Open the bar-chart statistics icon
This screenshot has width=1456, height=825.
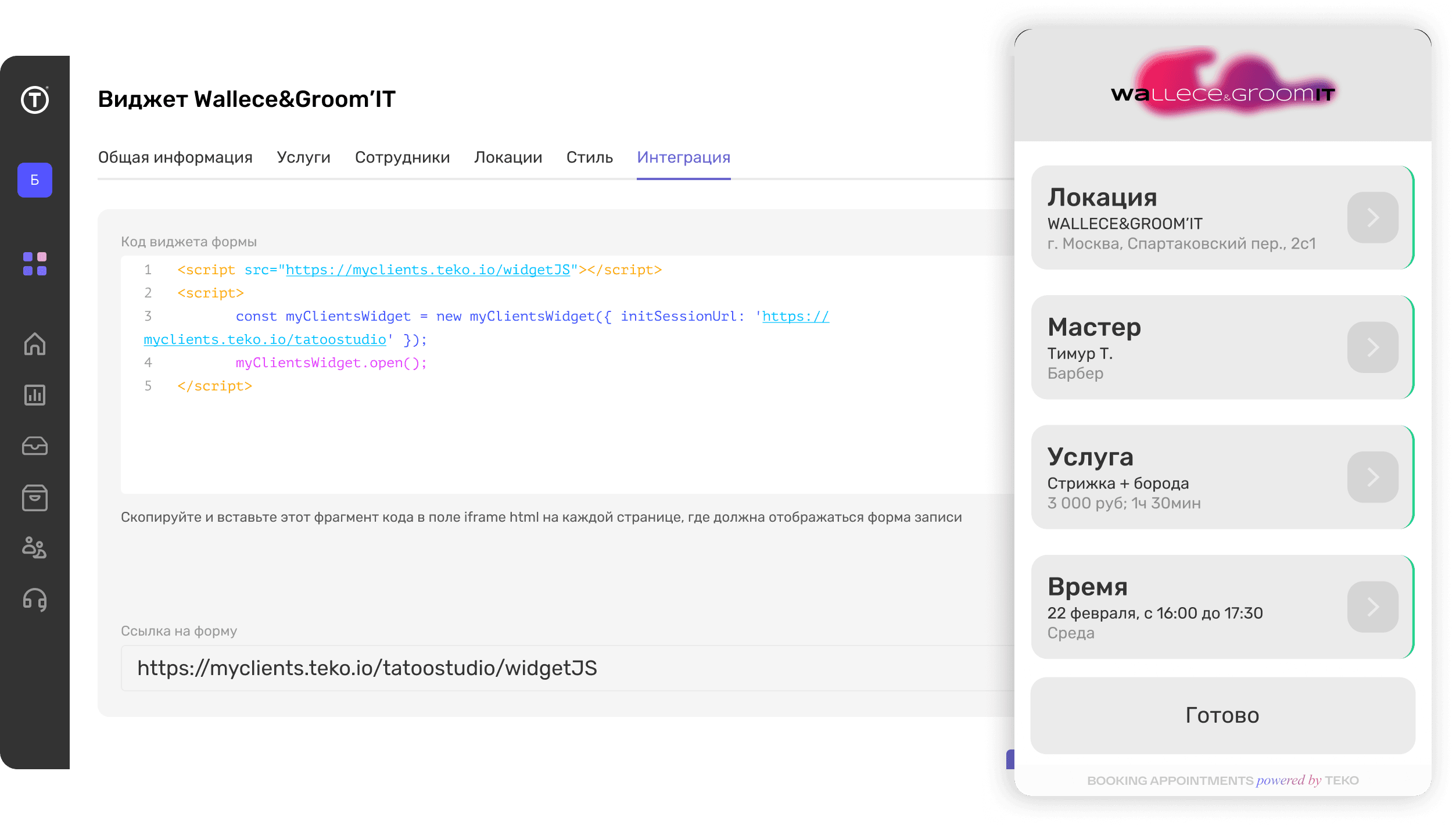pos(35,395)
